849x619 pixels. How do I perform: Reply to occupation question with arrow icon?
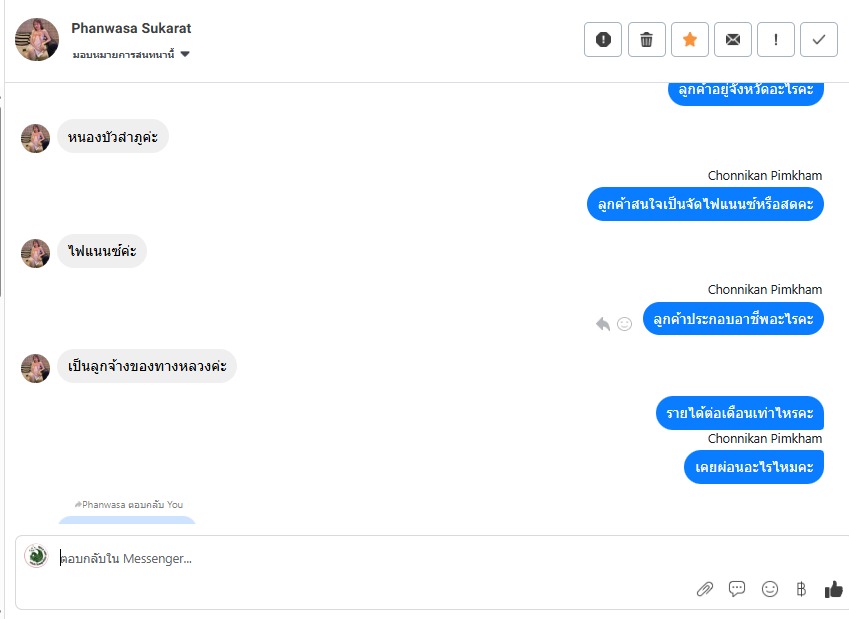(603, 324)
